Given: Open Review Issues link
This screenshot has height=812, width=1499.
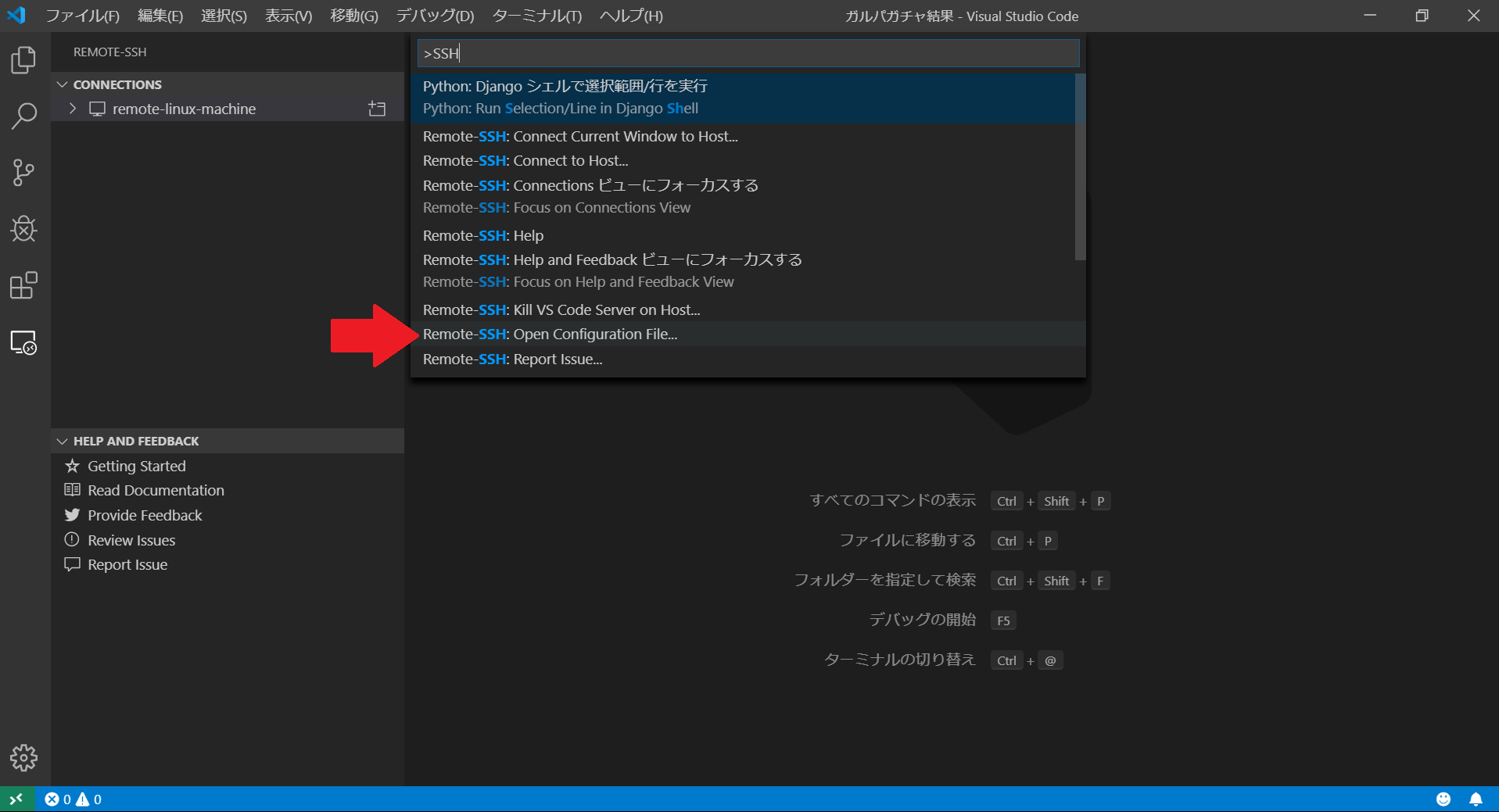Looking at the screenshot, I should pos(131,540).
